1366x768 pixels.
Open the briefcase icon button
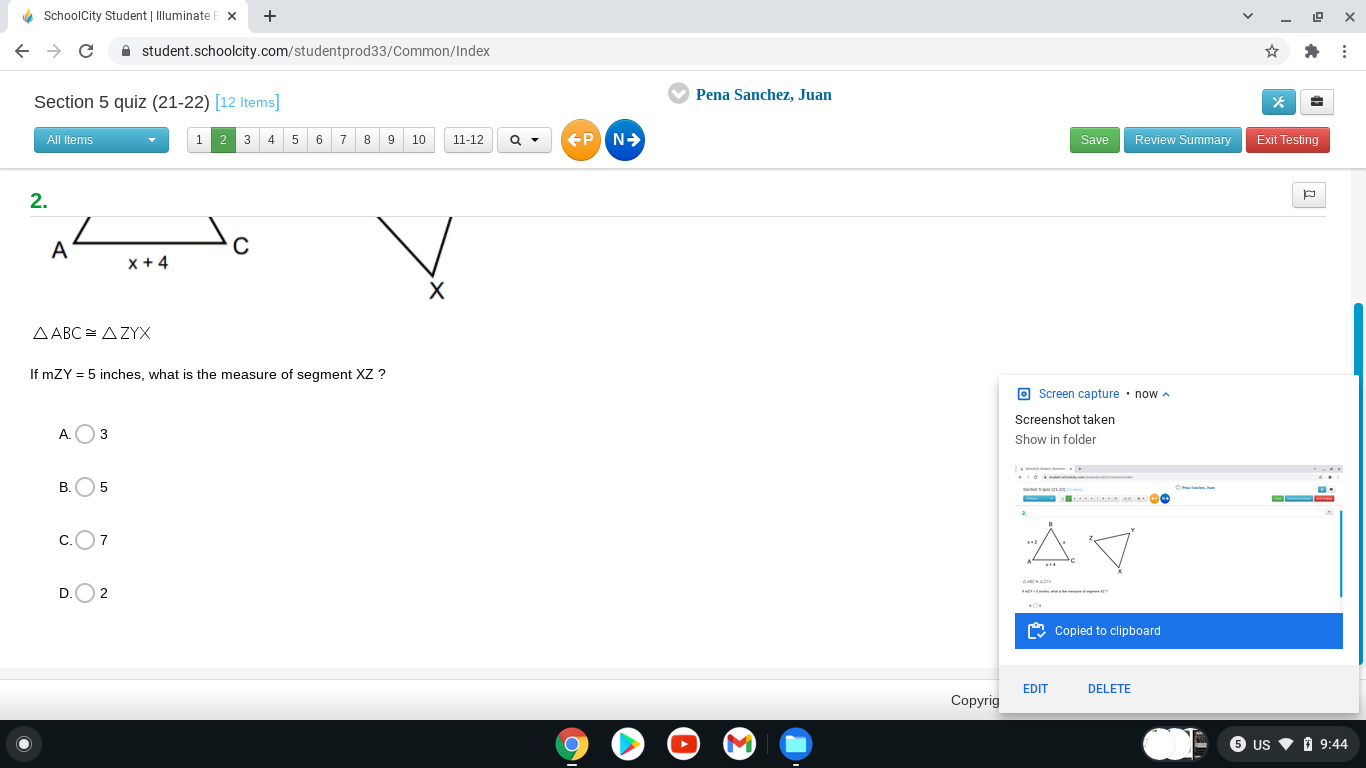click(1316, 102)
